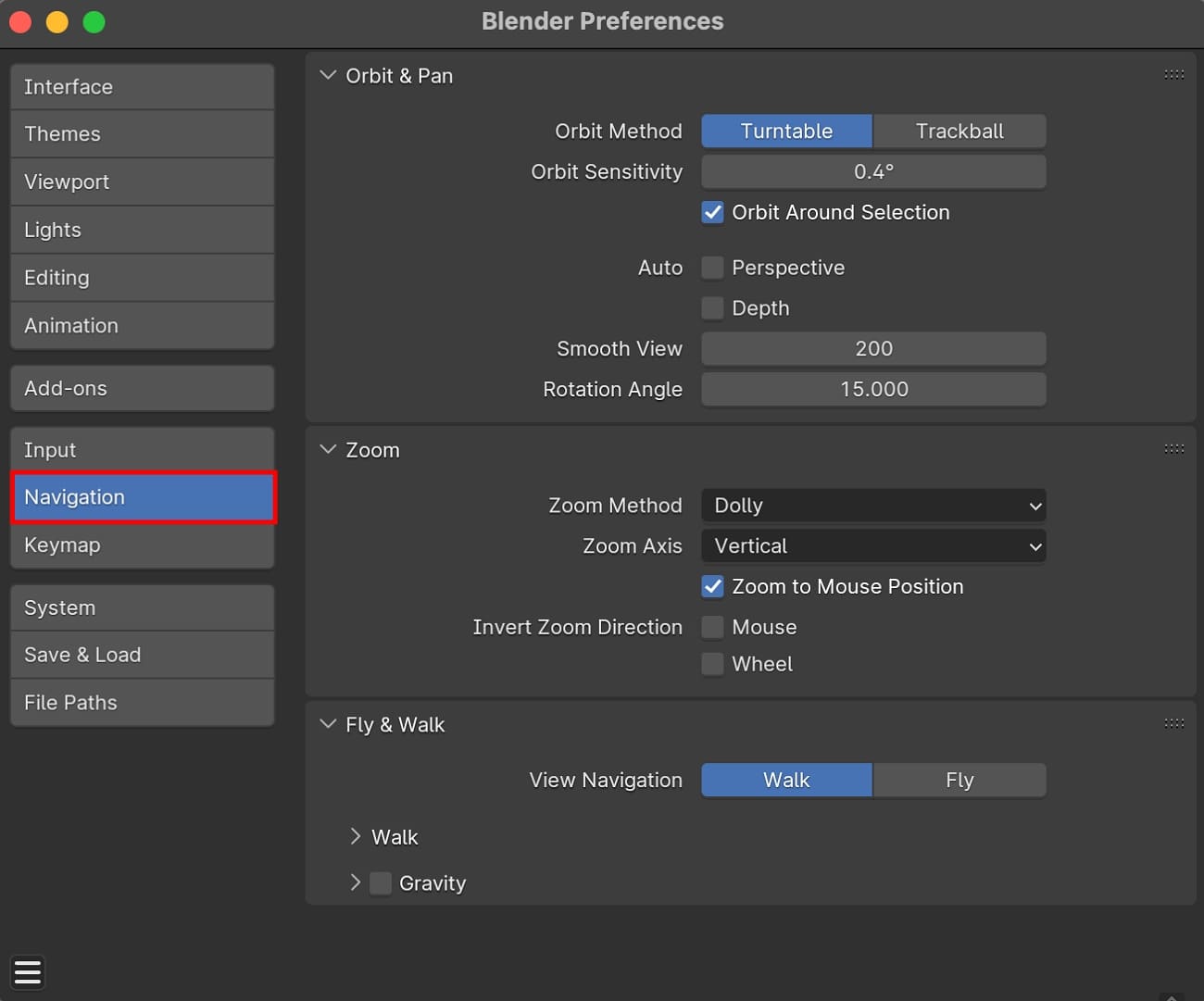Grab the Orbit & Pan panel drag handle

click(x=1173, y=75)
